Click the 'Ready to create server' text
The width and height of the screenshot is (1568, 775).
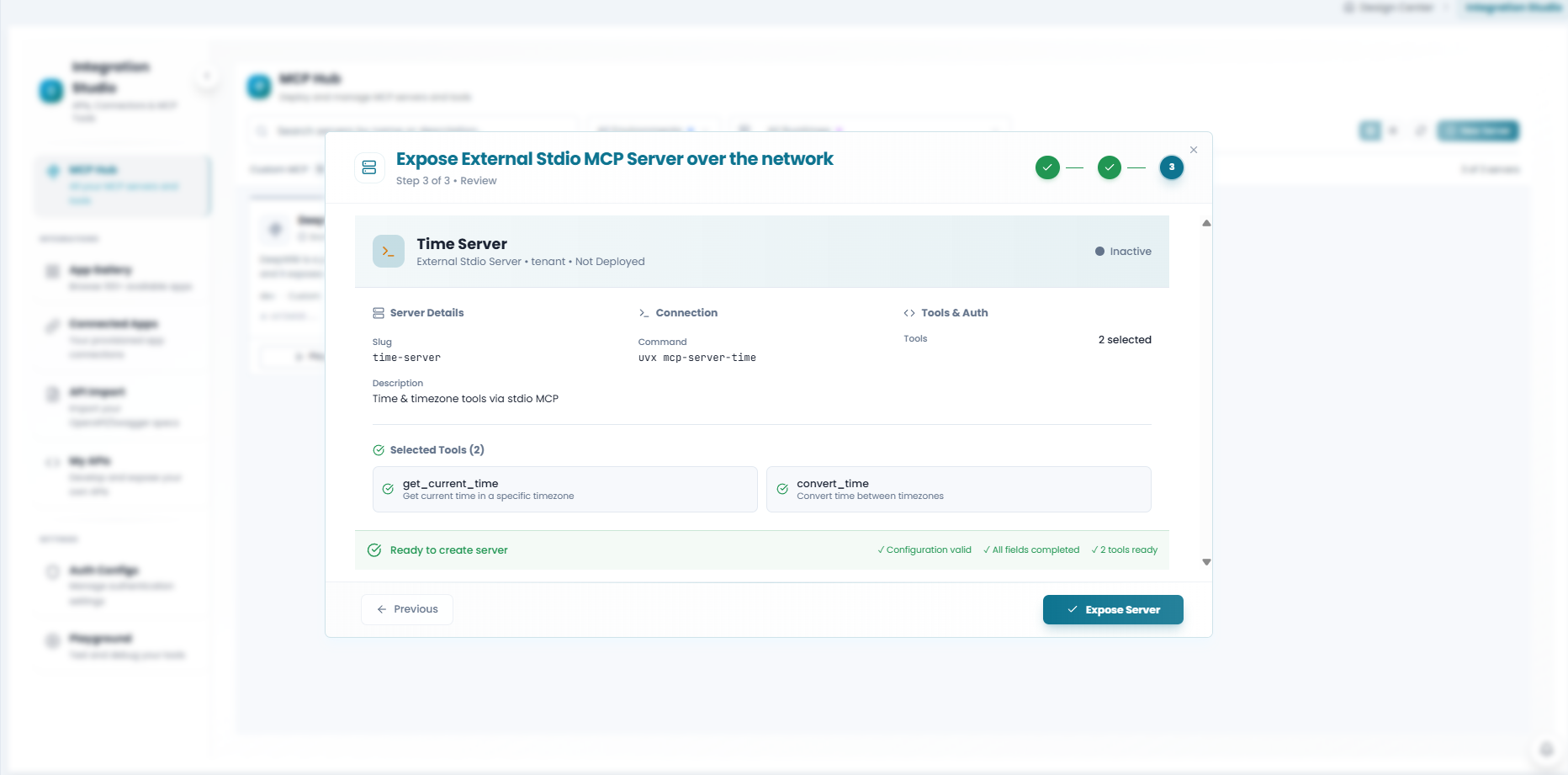[449, 550]
